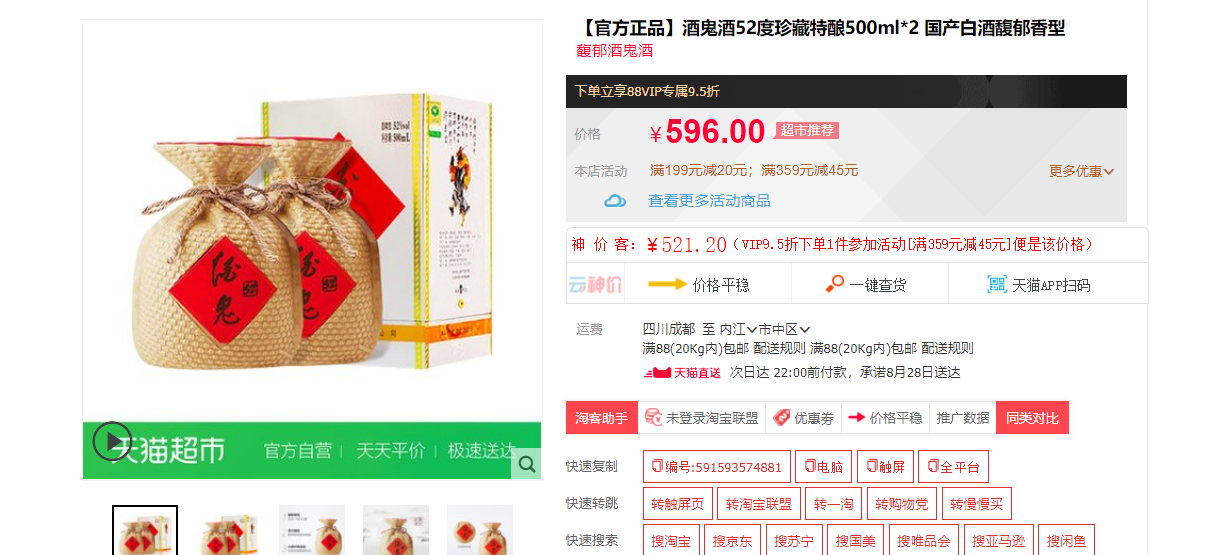This screenshot has height=555, width=1215.
Task: Click the 云神价 logo icon
Action: pos(596,285)
